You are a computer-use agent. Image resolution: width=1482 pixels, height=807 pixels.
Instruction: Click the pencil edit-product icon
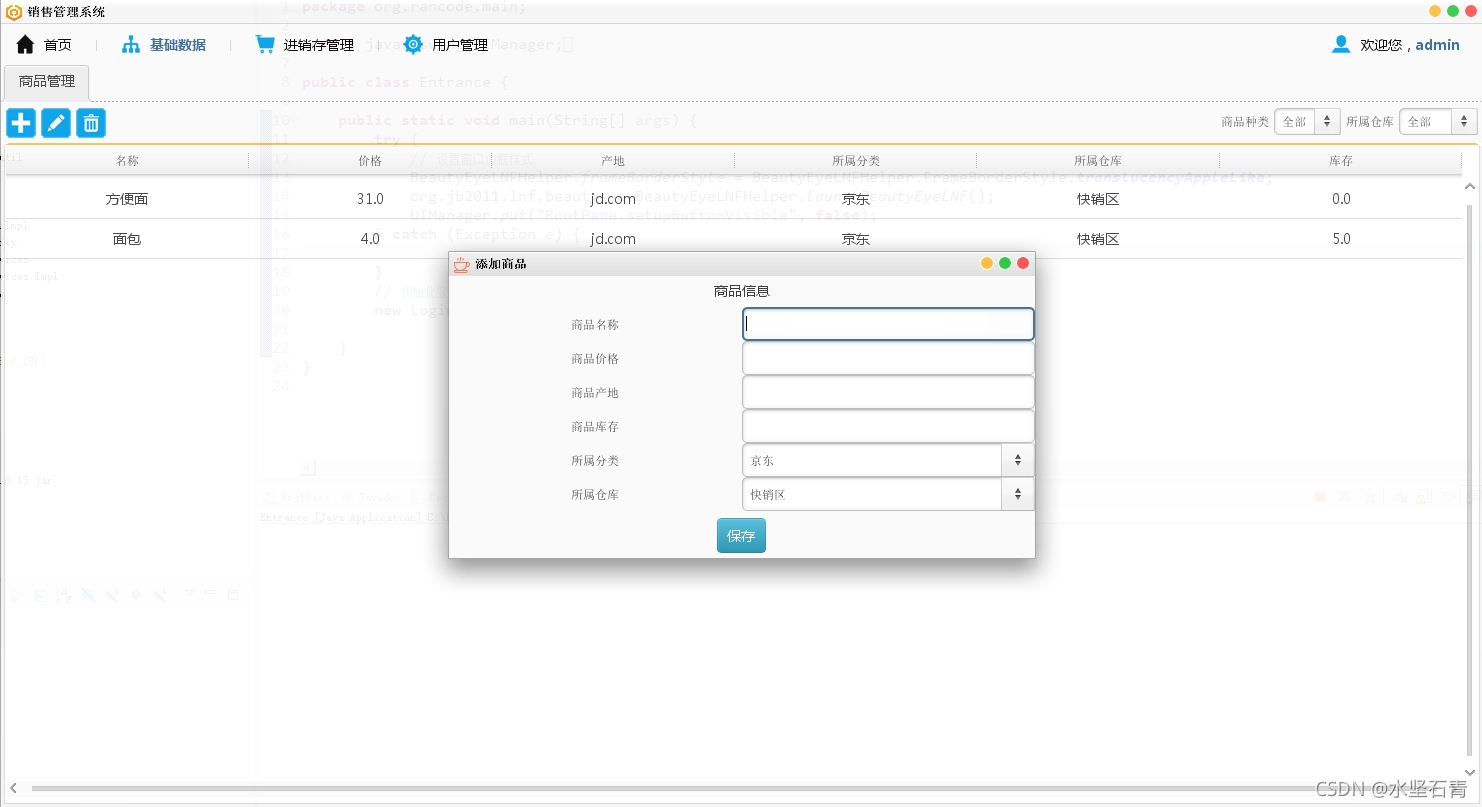coord(56,123)
